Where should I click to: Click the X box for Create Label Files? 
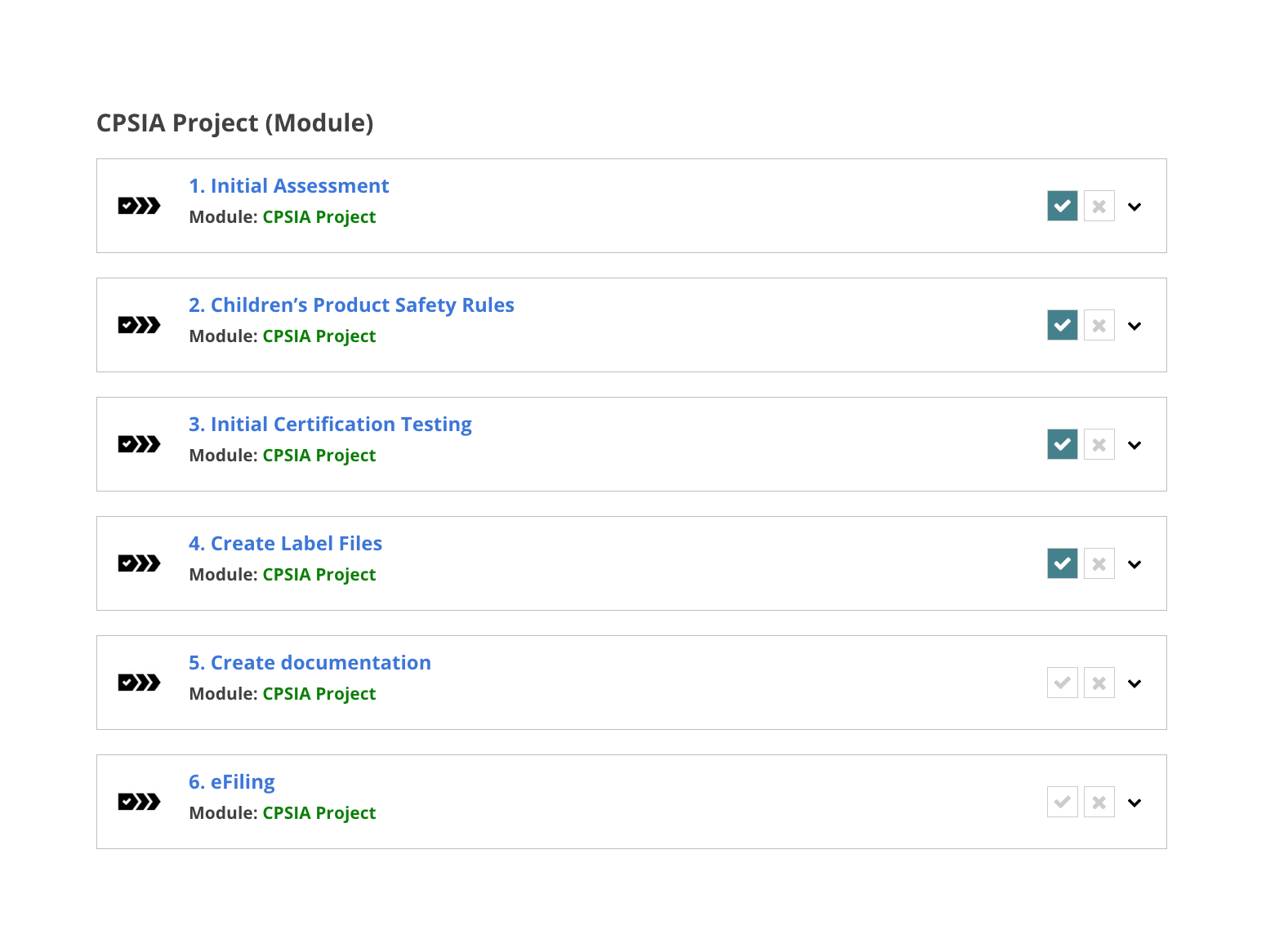[1099, 563]
